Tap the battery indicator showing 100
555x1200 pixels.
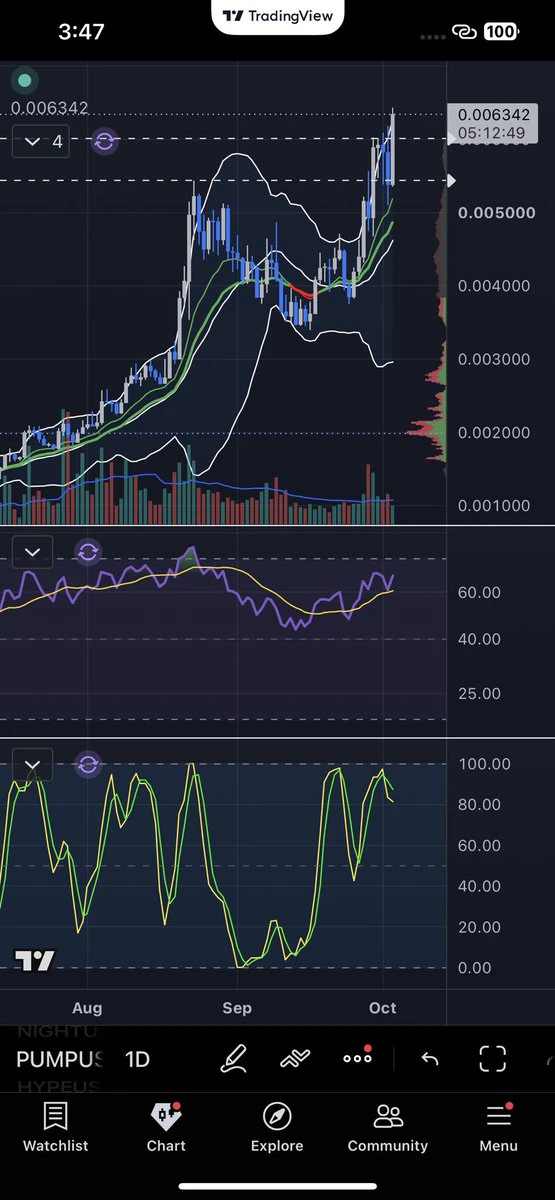(500, 32)
